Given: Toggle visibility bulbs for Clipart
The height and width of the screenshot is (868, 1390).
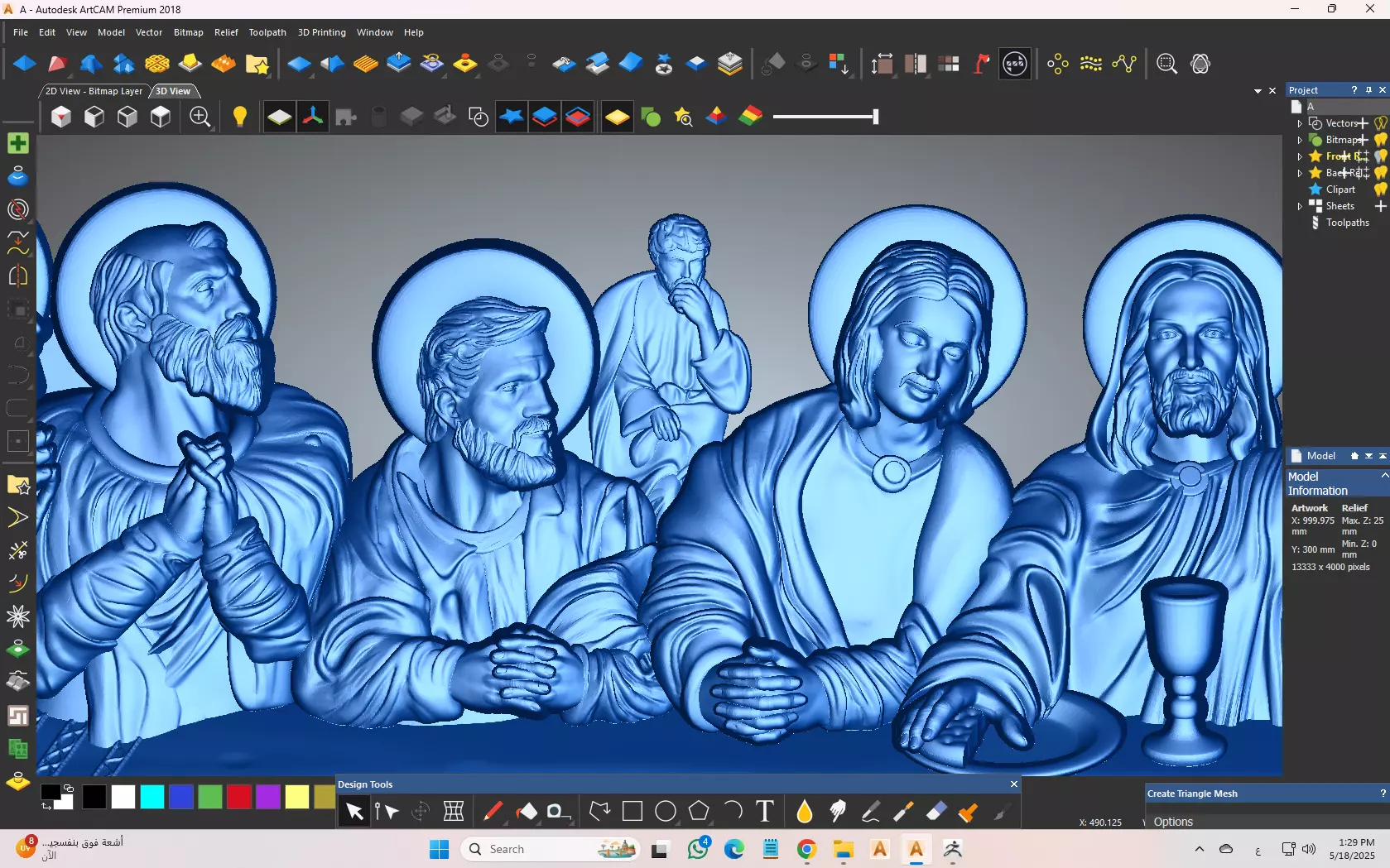Looking at the screenshot, I should [1380, 189].
